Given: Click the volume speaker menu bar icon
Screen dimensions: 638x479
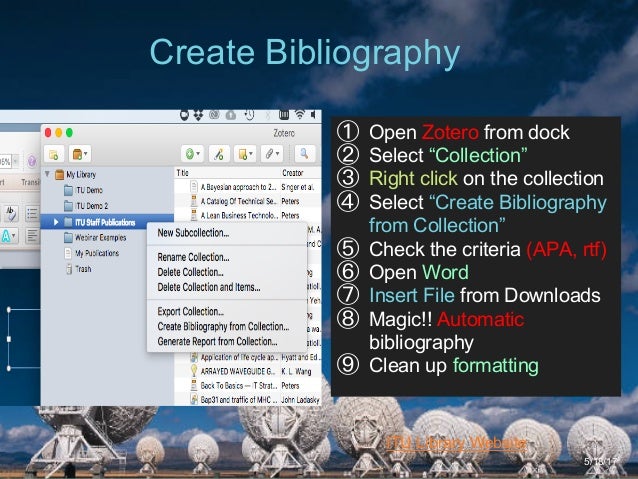Looking at the screenshot, I should (x=313, y=115).
